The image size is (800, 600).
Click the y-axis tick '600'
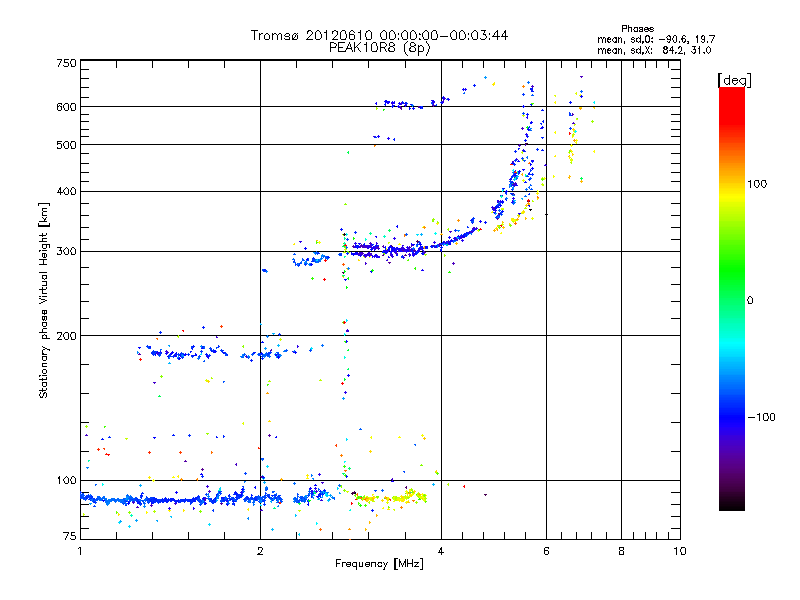coord(67,107)
